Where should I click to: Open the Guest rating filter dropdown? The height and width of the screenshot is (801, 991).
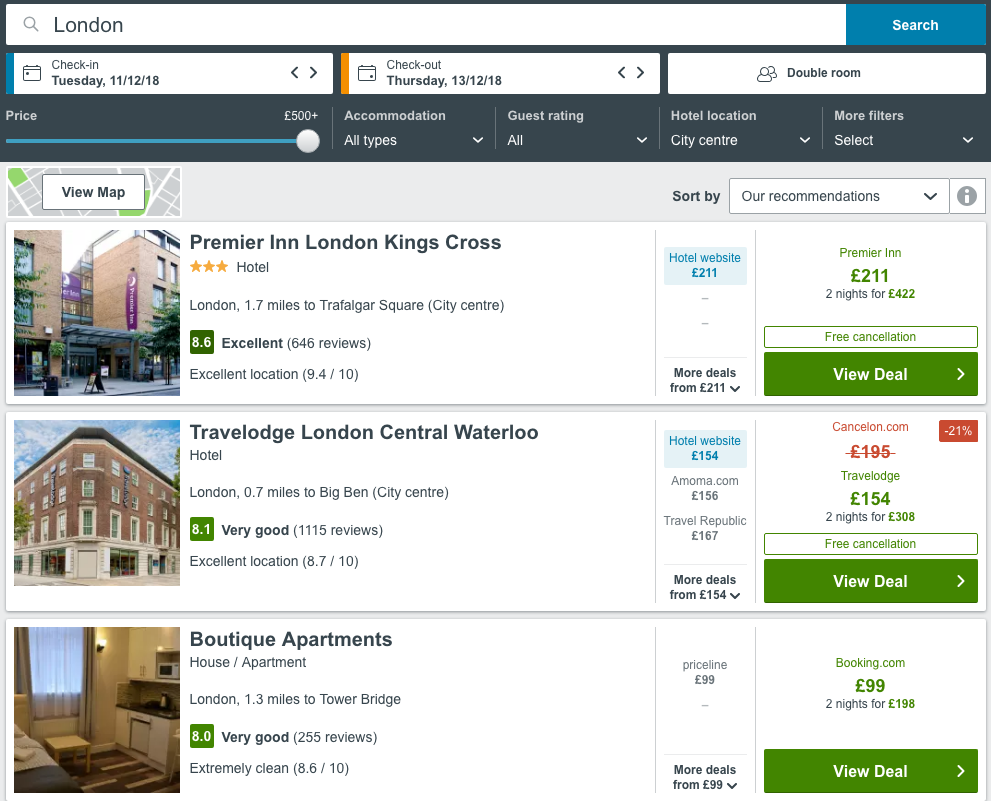pyautogui.click(x=577, y=140)
